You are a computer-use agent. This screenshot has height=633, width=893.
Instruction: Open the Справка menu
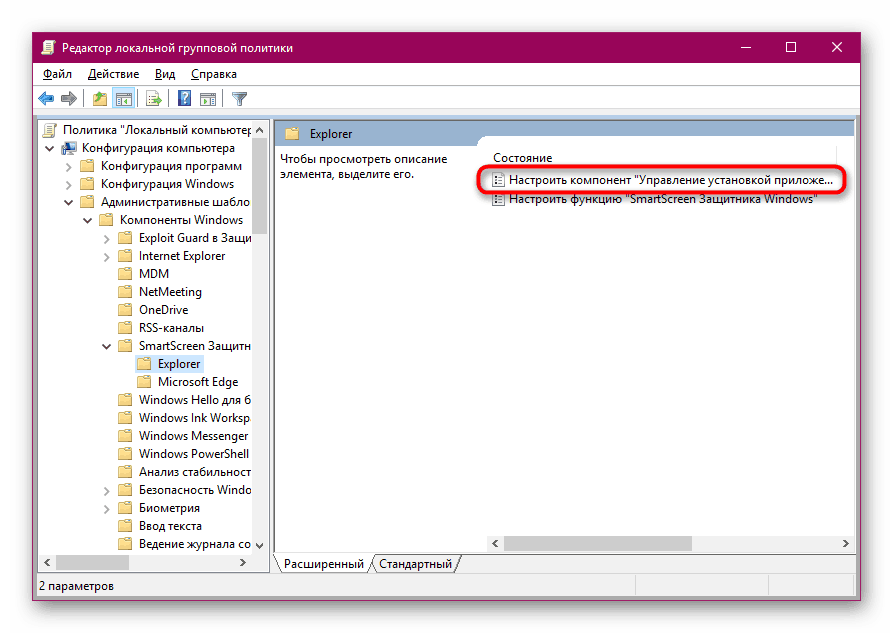coord(214,74)
